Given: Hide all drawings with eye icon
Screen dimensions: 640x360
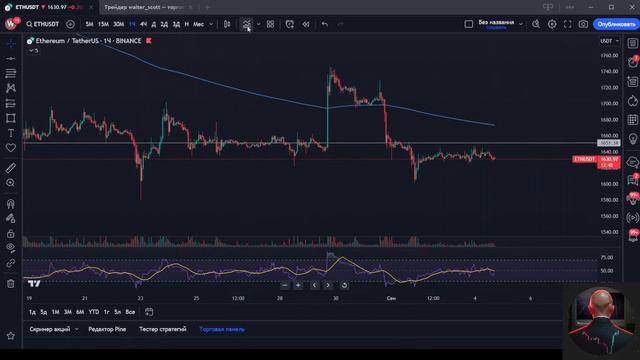Looking at the screenshot, I should 11,247.
